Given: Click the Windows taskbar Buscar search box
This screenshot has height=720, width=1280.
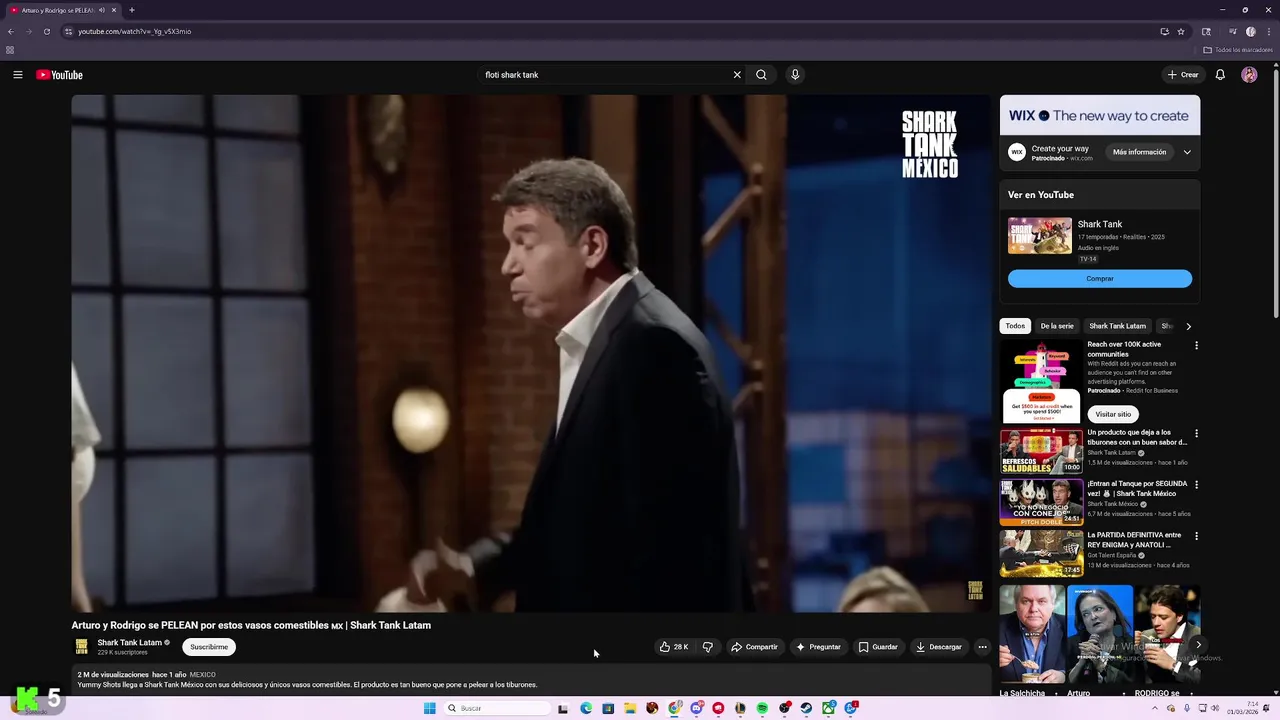Looking at the screenshot, I should [496, 708].
